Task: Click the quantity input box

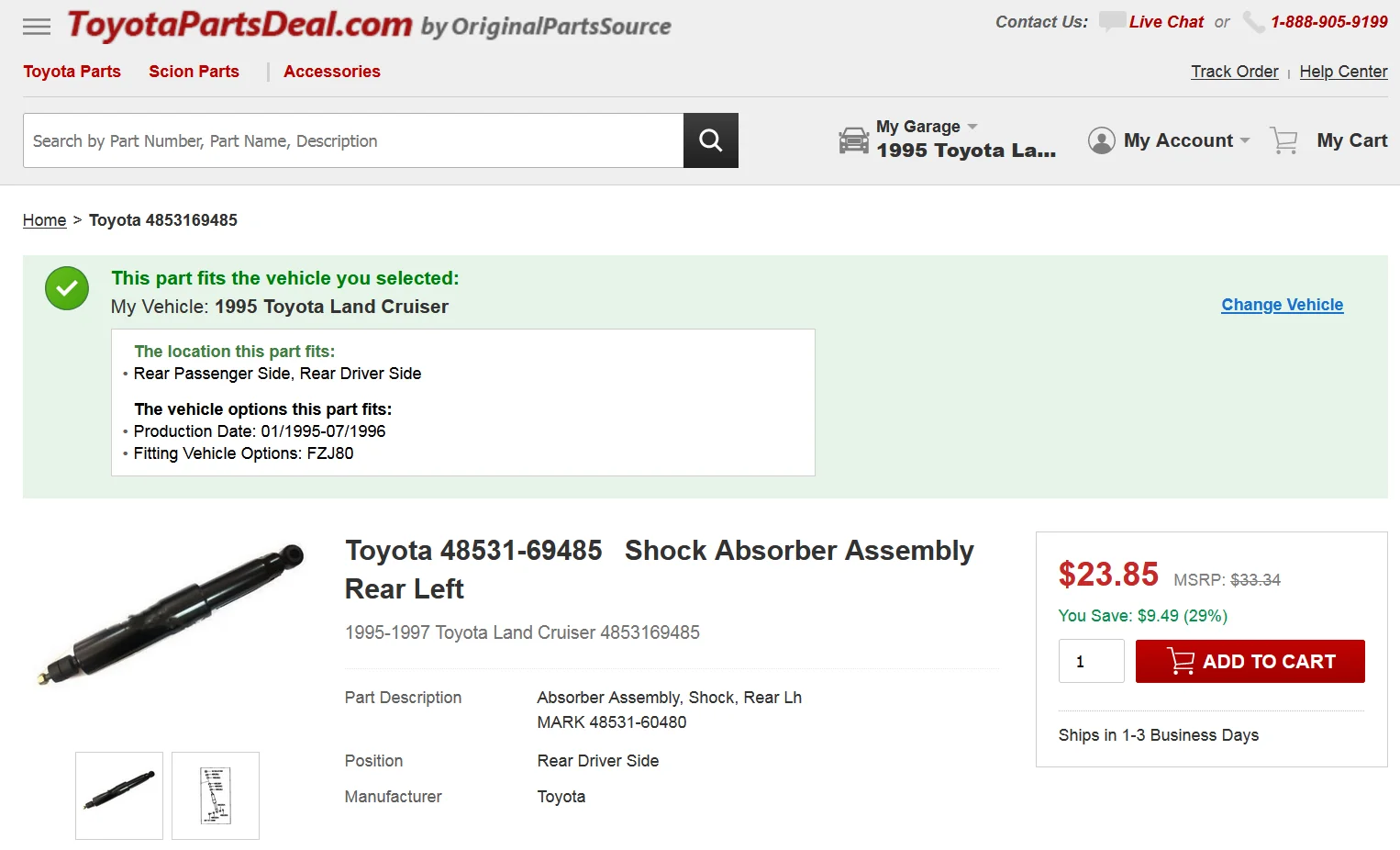Action: pos(1091,661)
